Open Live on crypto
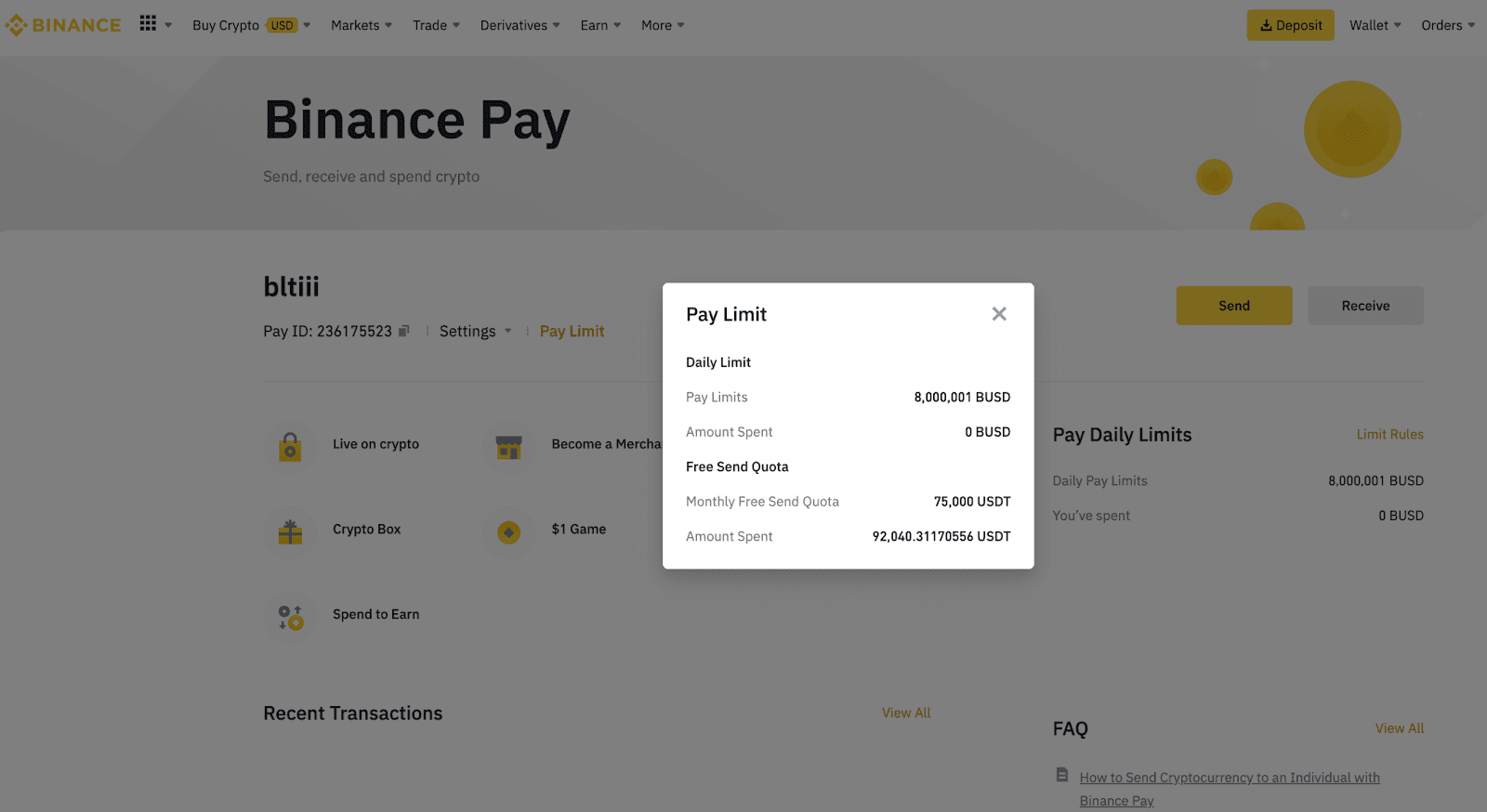This screenshot has width=1487, height=812. [x=375, y=444]
